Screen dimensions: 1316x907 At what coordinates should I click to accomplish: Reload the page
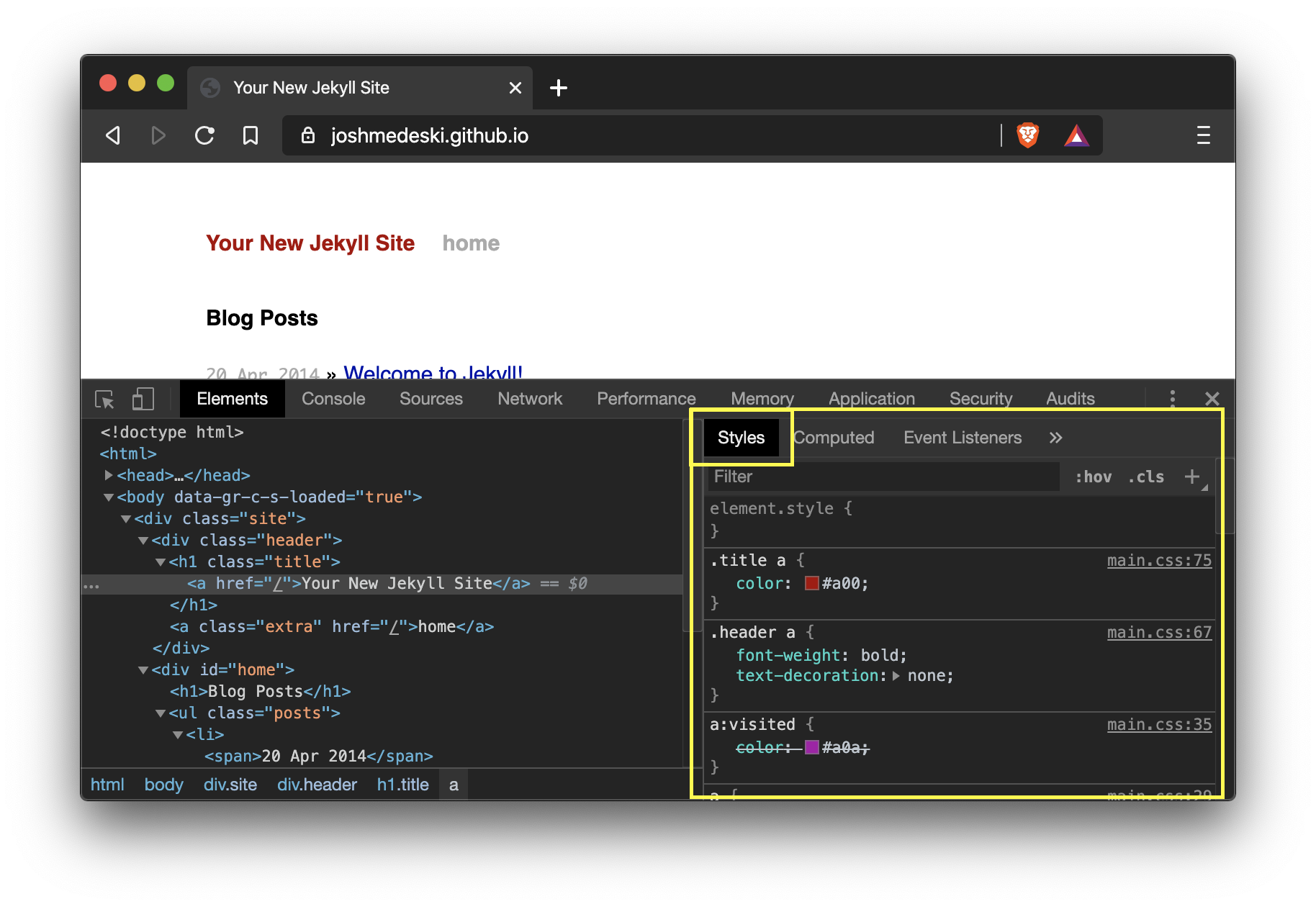(x=205, y=135)
